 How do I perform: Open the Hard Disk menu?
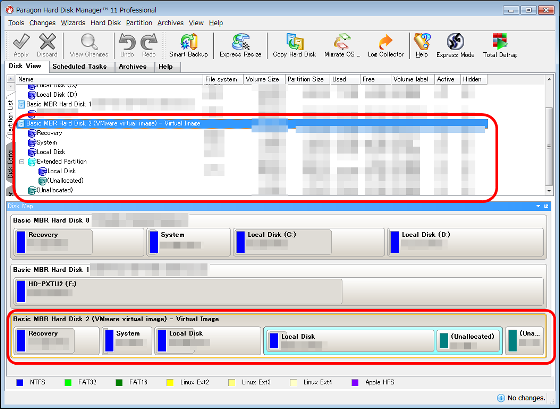[x=106, y=23]
